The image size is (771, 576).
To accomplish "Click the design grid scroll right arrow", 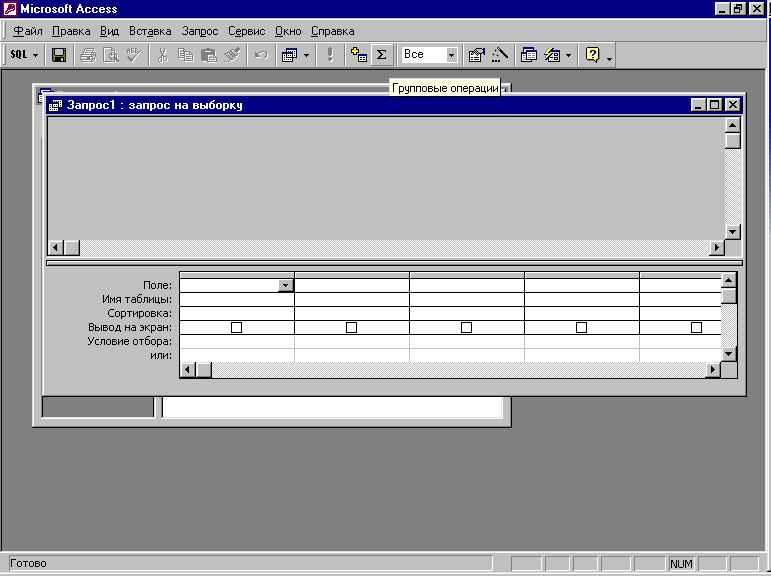I will click(712, 369).
